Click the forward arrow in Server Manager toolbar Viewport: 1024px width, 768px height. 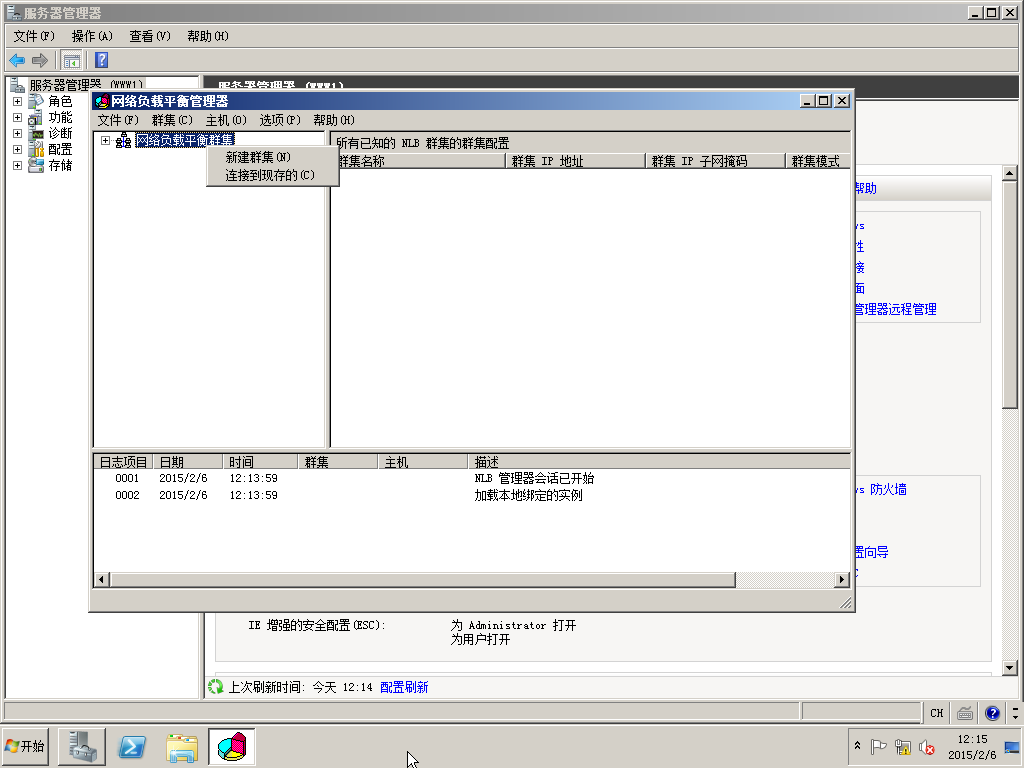[40, 61]
